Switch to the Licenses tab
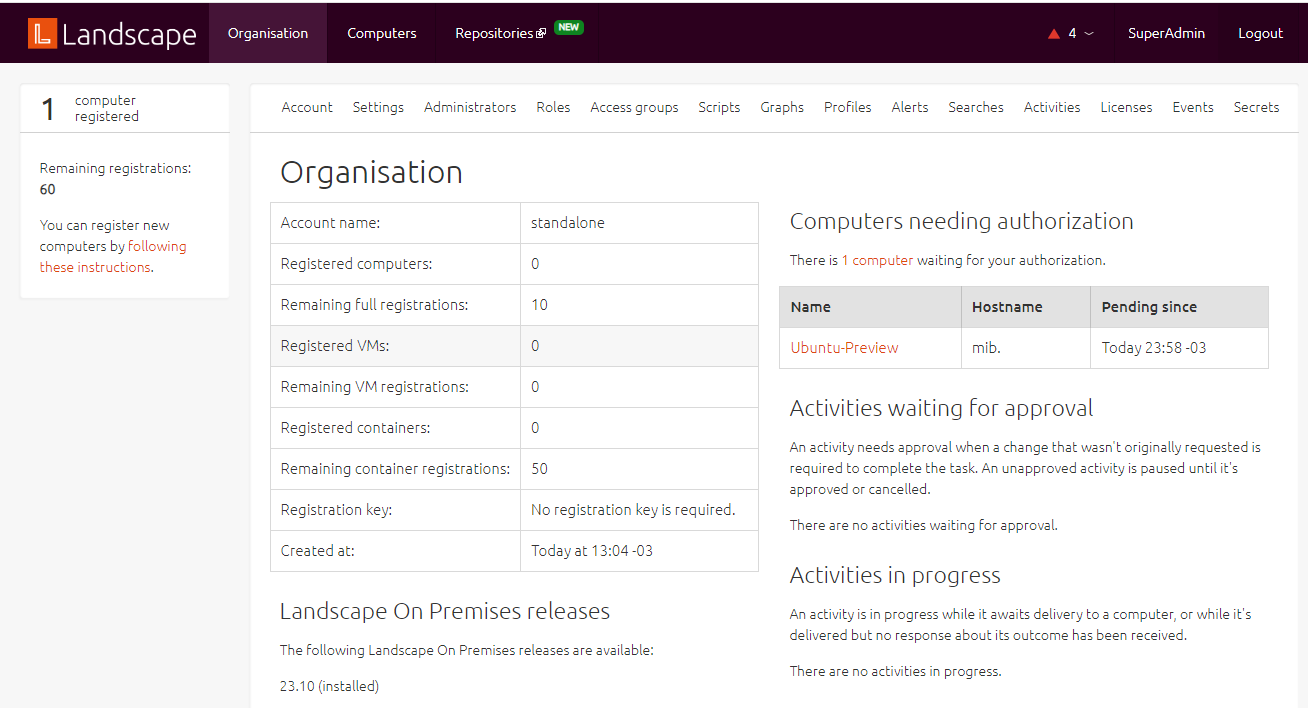Viewport: 1308px width, 708px height. tap(1126, 107)
